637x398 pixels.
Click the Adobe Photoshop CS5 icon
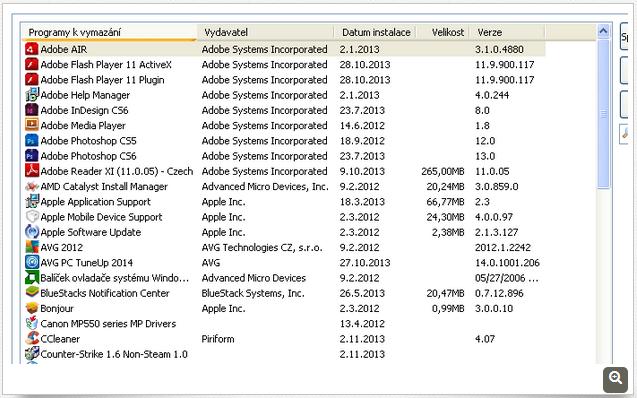[x=32, y=141]
